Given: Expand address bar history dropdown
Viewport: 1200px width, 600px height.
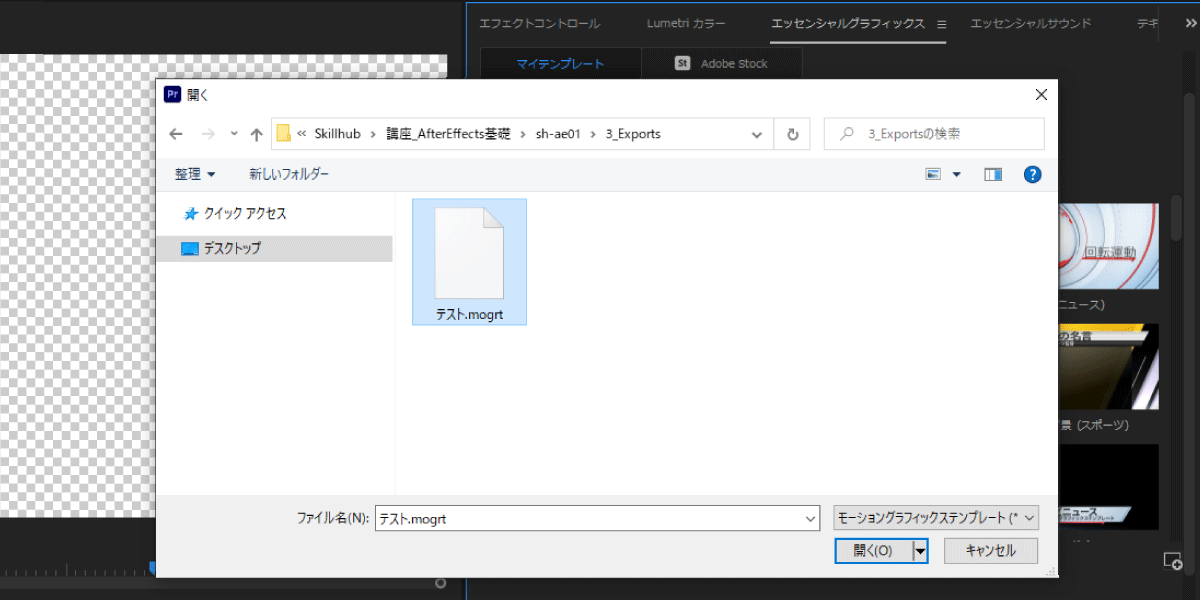Looking at the screenshot, I should pos(757,134).
